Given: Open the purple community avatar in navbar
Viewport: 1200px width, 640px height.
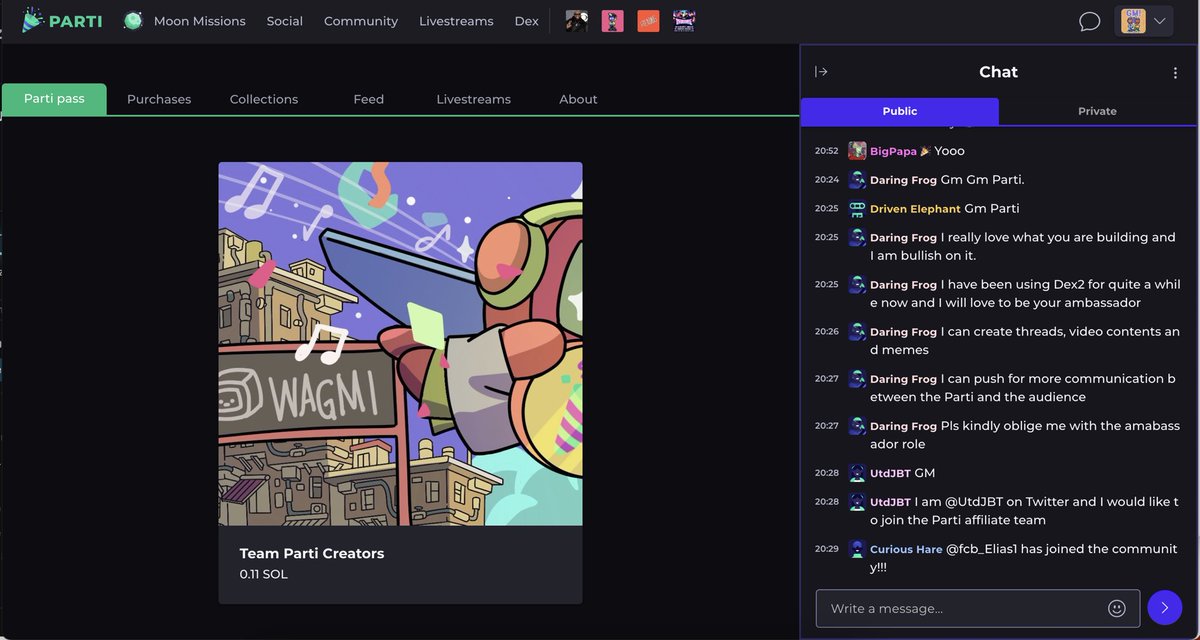Looking at the screenshot, I should pyautogui.click(x=684, y=20).
